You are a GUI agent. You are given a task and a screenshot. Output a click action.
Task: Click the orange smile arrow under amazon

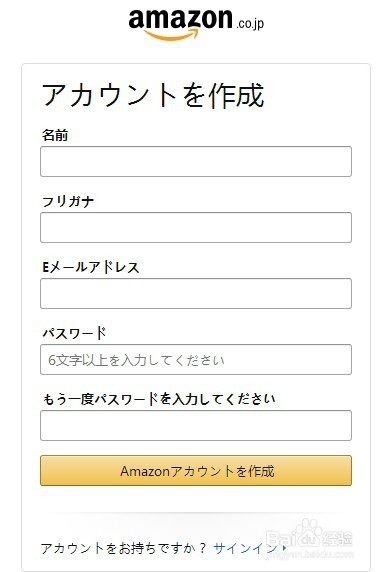171,35
